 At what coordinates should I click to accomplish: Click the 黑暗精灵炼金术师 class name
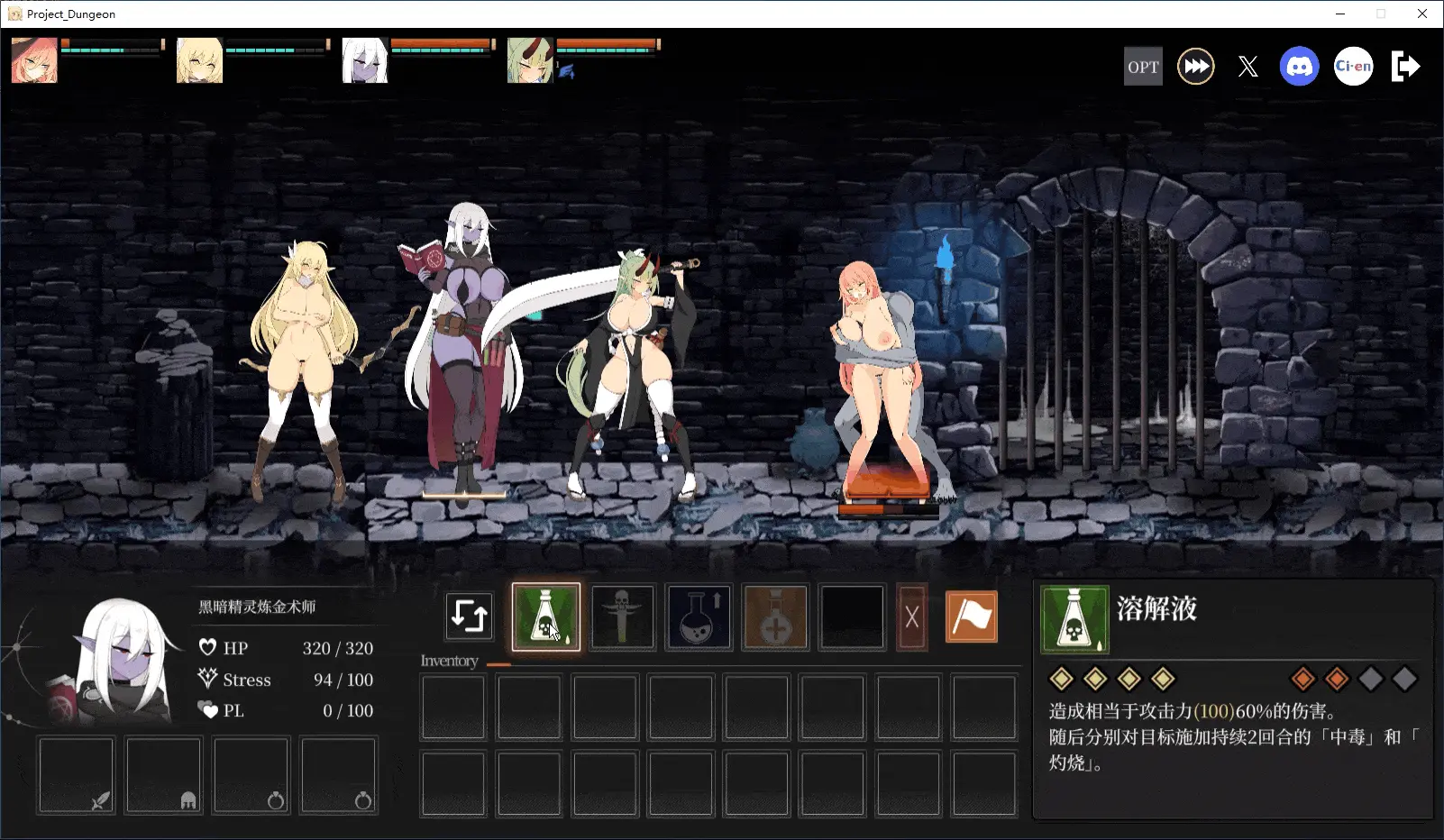point(257,607)
